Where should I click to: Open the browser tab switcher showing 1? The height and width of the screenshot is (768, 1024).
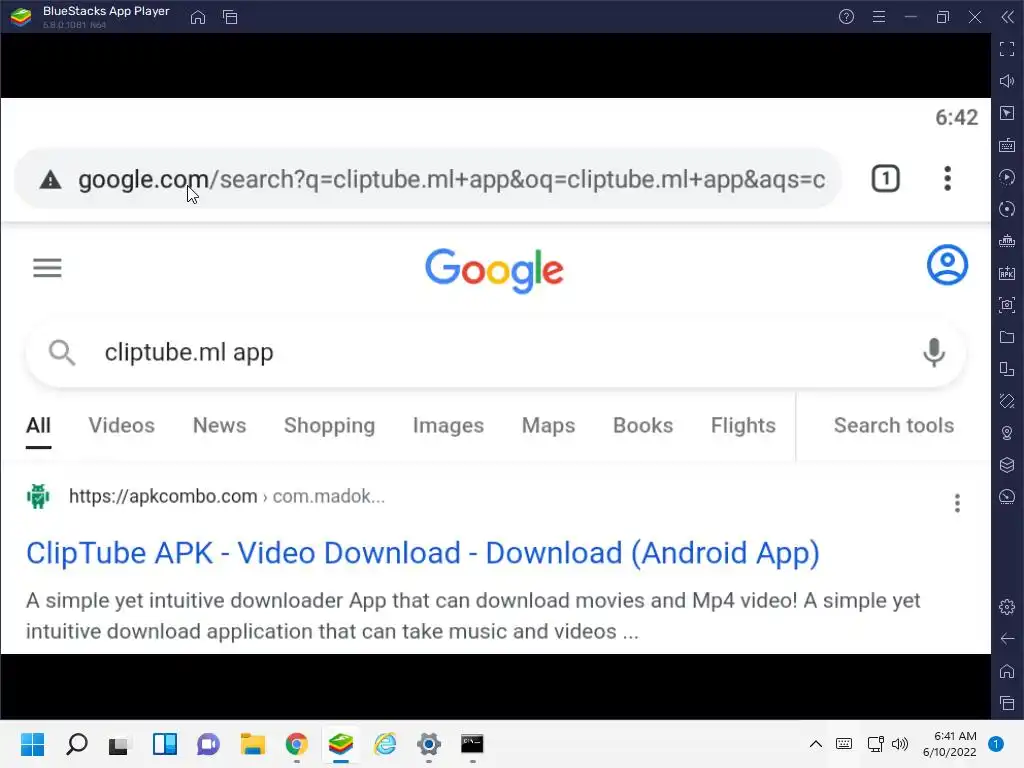point(886,178)
